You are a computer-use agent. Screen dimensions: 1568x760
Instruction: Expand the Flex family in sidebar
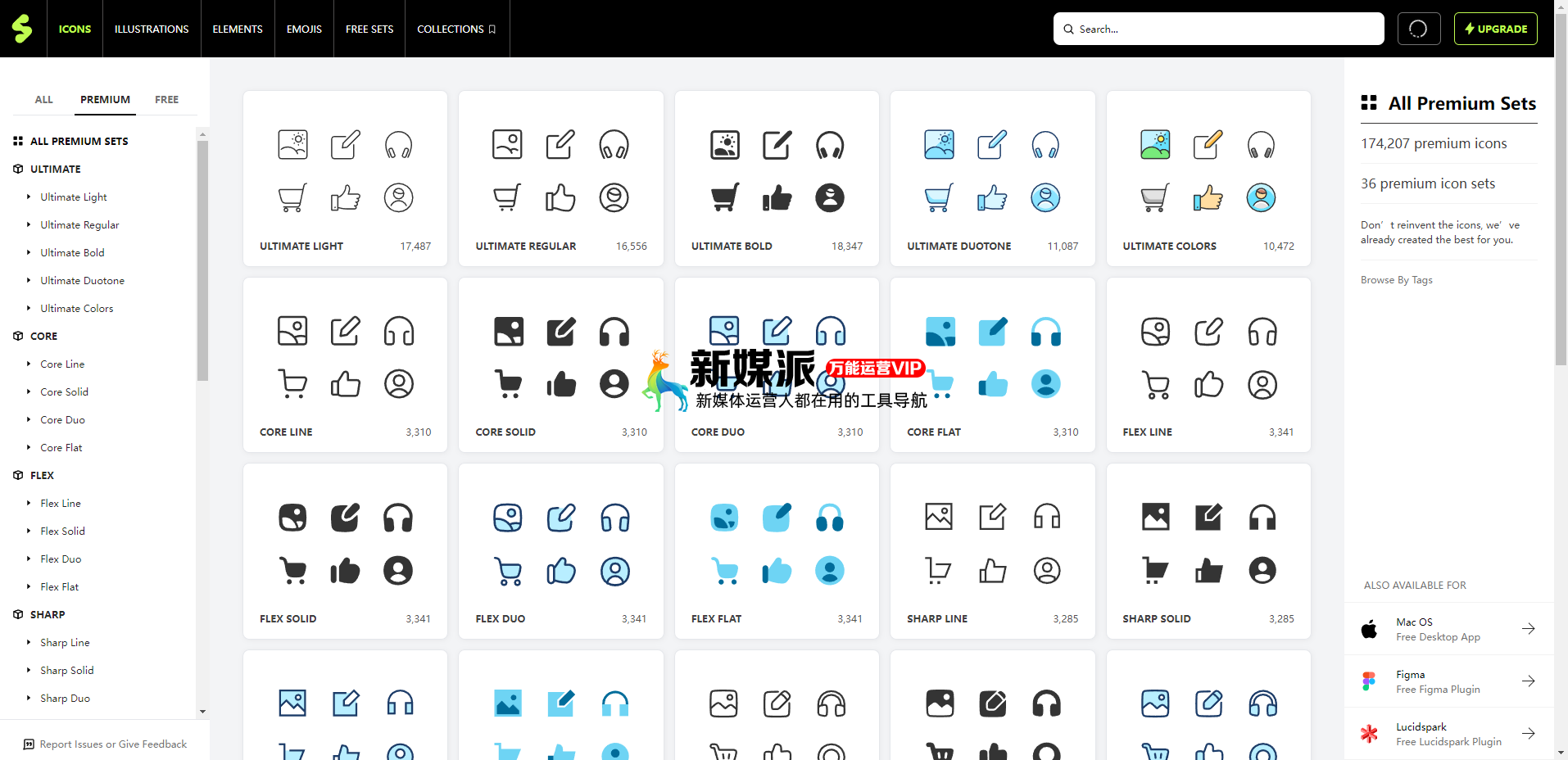click(34, 475)
